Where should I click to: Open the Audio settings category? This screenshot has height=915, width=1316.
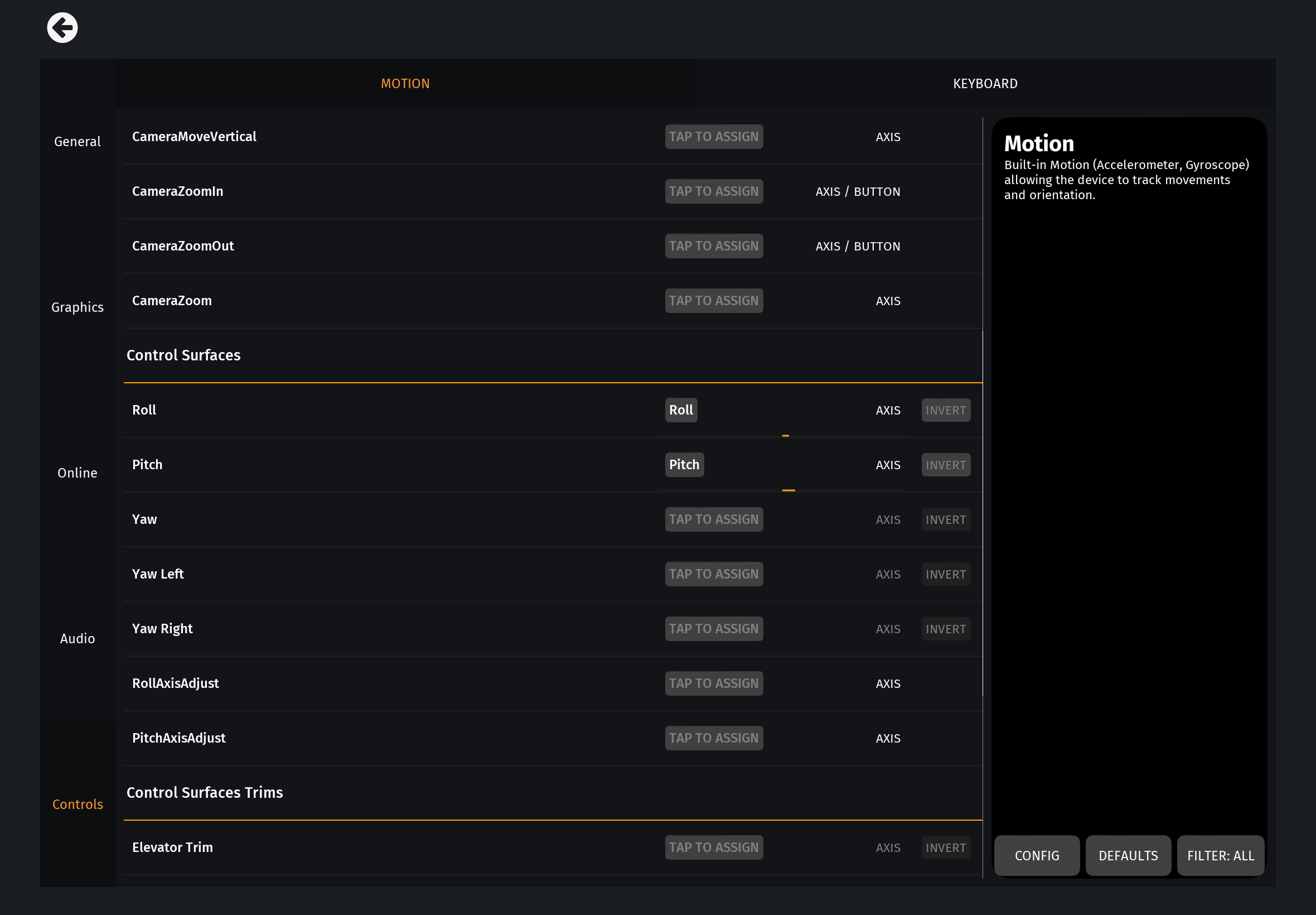(x=78, y=639)
